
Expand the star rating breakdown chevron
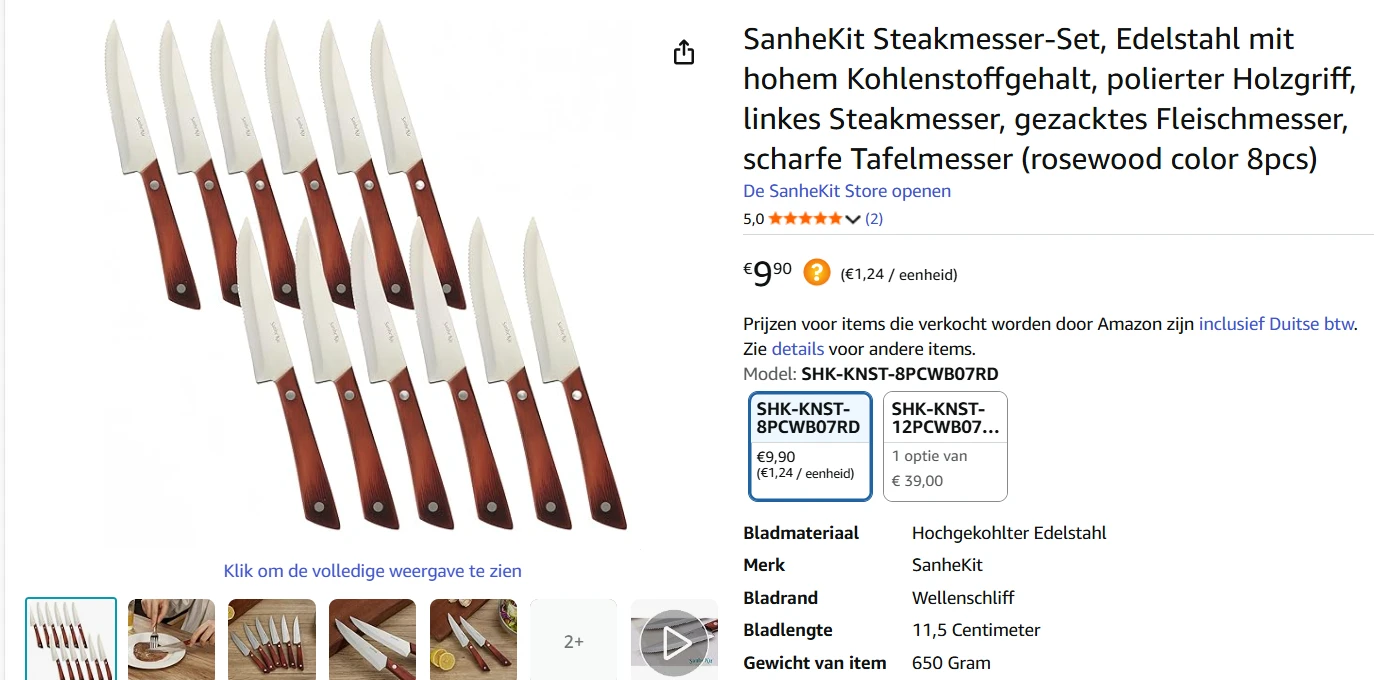pyautogui.click(x=853, y=219)
